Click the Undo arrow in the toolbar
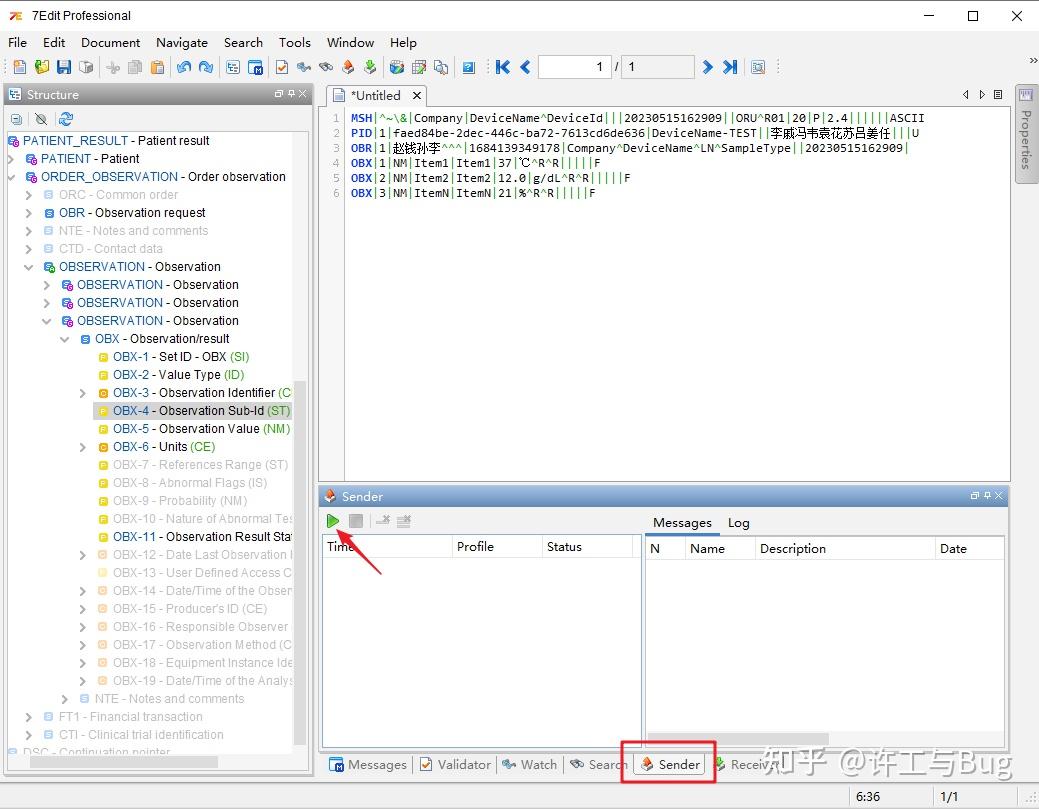1039x809 pixels. 184,67
